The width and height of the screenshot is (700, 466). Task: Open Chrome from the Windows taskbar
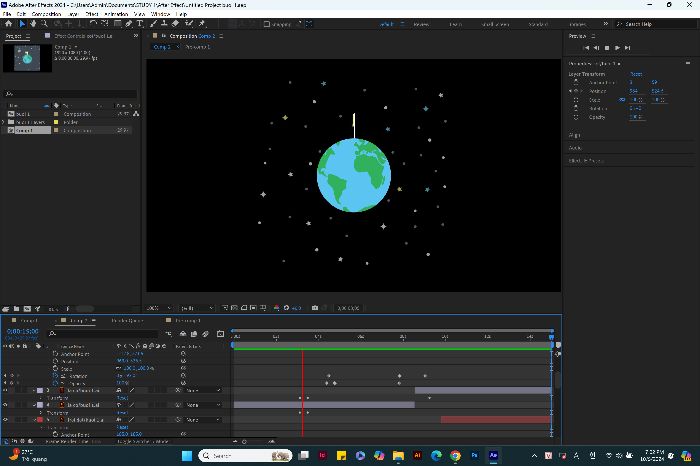click(x=455, y=455)
